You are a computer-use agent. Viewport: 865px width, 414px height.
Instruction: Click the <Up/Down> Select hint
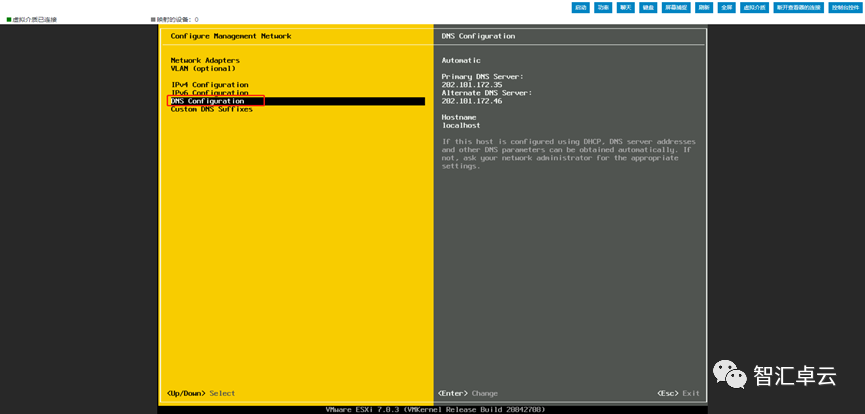tap(201, 394)
